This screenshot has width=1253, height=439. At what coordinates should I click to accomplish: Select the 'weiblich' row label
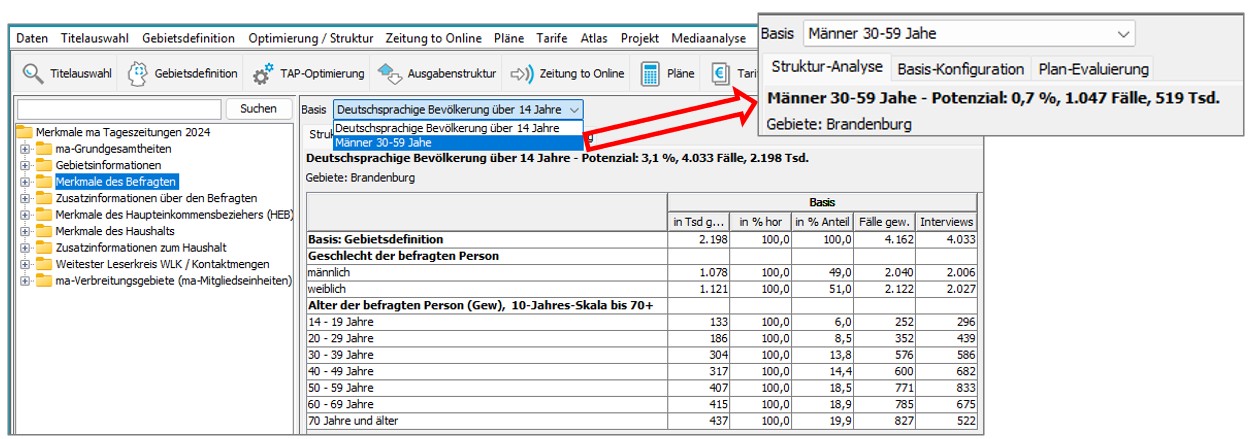pyautogui.click(x=328, y=289)
